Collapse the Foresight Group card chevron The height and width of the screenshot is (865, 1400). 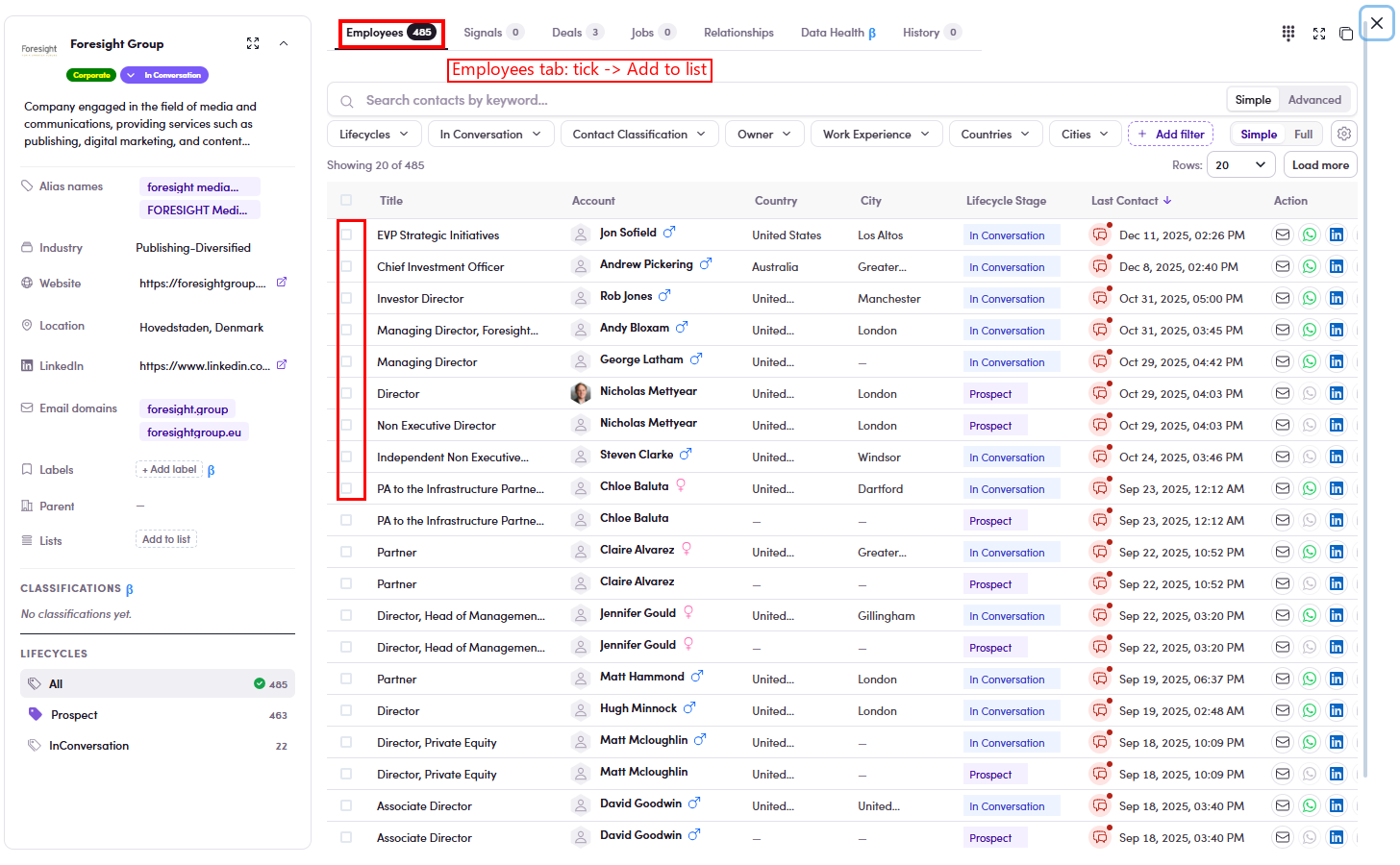tap(284, 43)
